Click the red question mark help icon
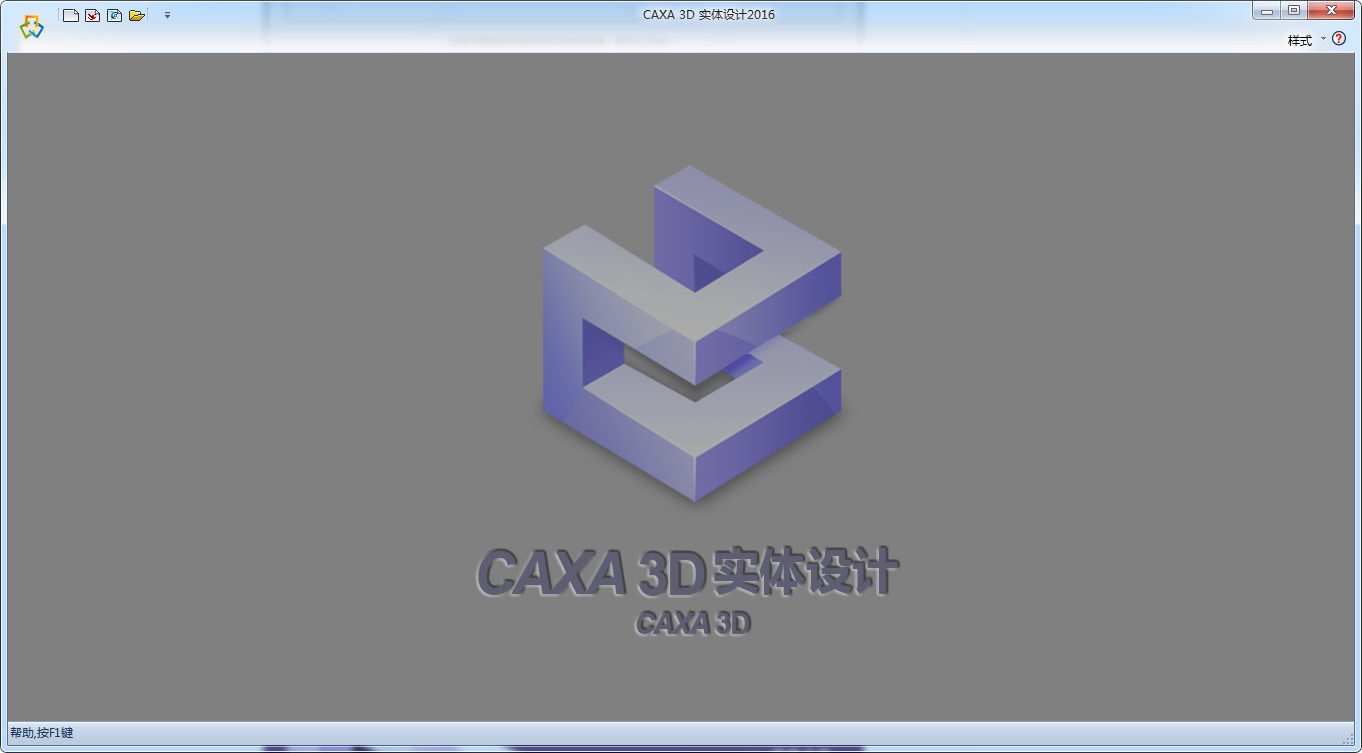The height and width of the screenshot is (753, 1362). (x=1339, y=39)
